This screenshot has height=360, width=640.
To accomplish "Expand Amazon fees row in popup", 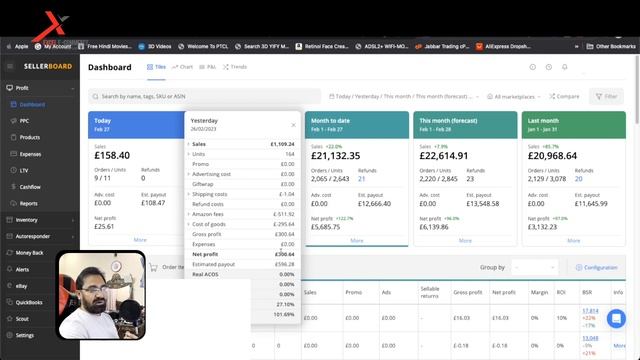I will point(189,214).
